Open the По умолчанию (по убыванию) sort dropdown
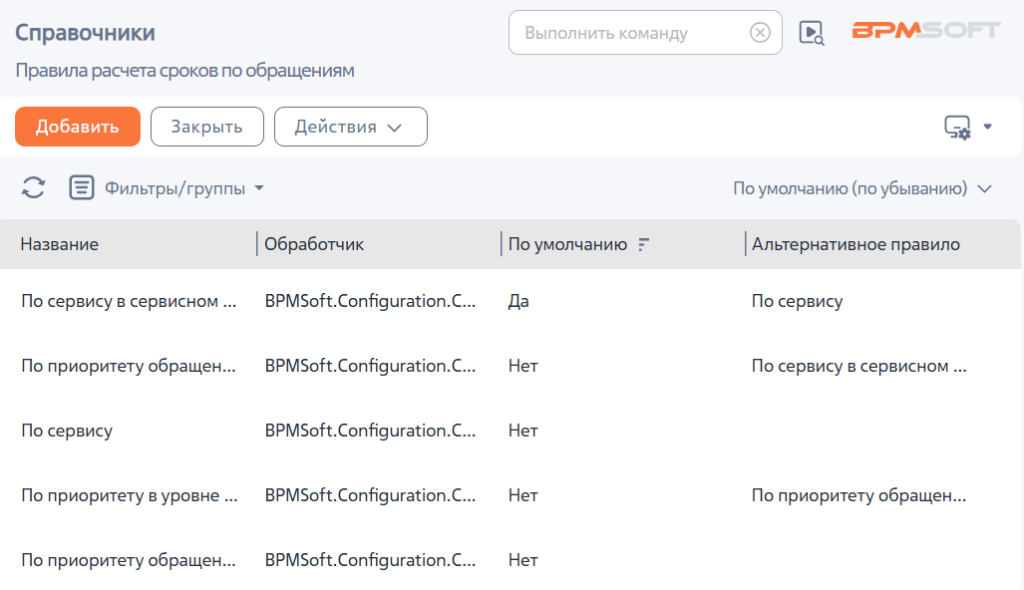The width and height of the screenshot is (1024, 590). [x=862, y=188]
